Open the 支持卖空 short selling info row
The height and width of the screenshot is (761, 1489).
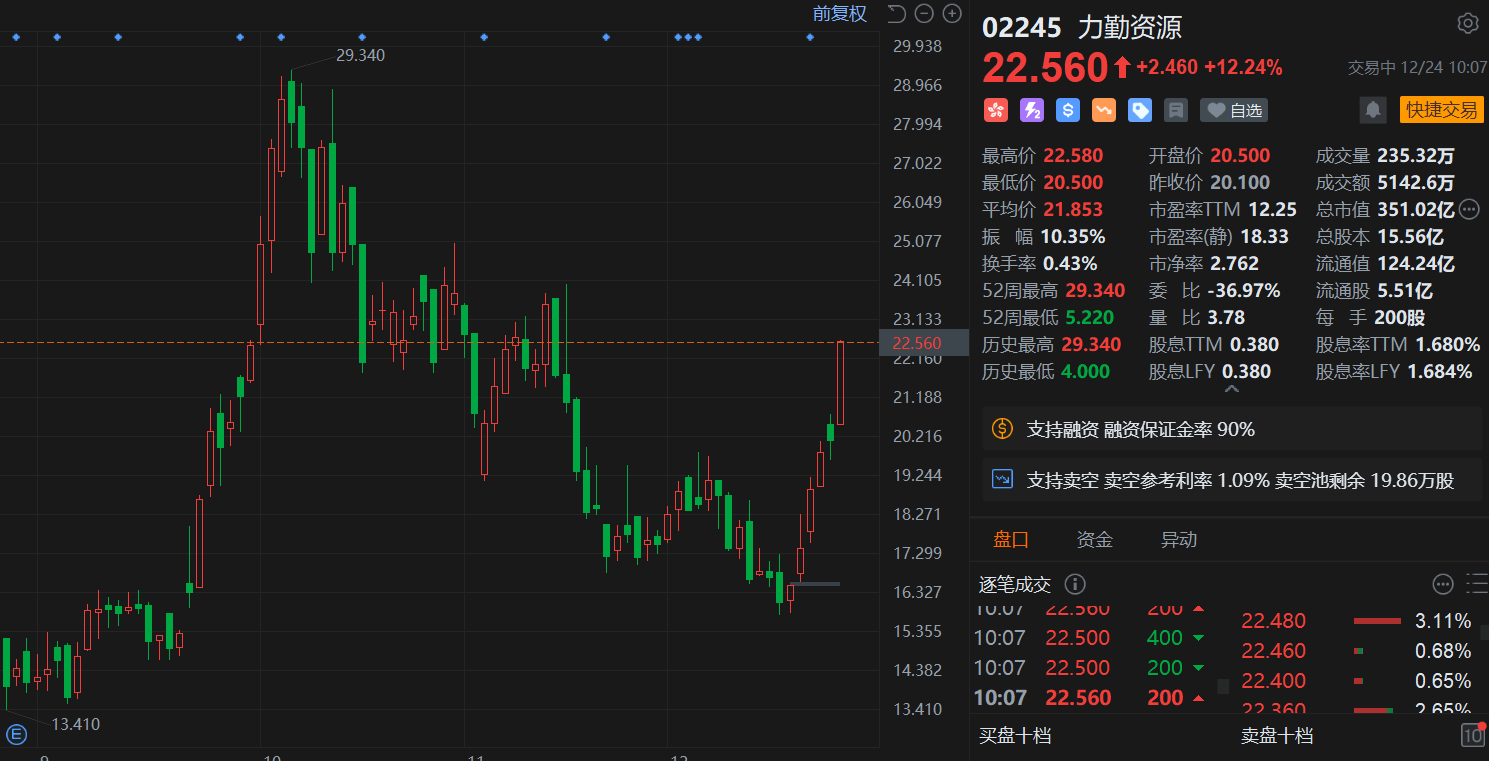point(1232,480)
